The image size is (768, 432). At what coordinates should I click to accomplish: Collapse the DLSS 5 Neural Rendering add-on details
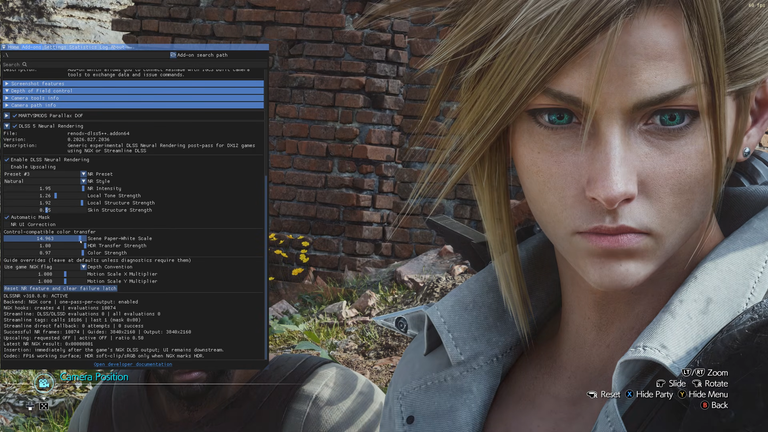tap(6, 126)
